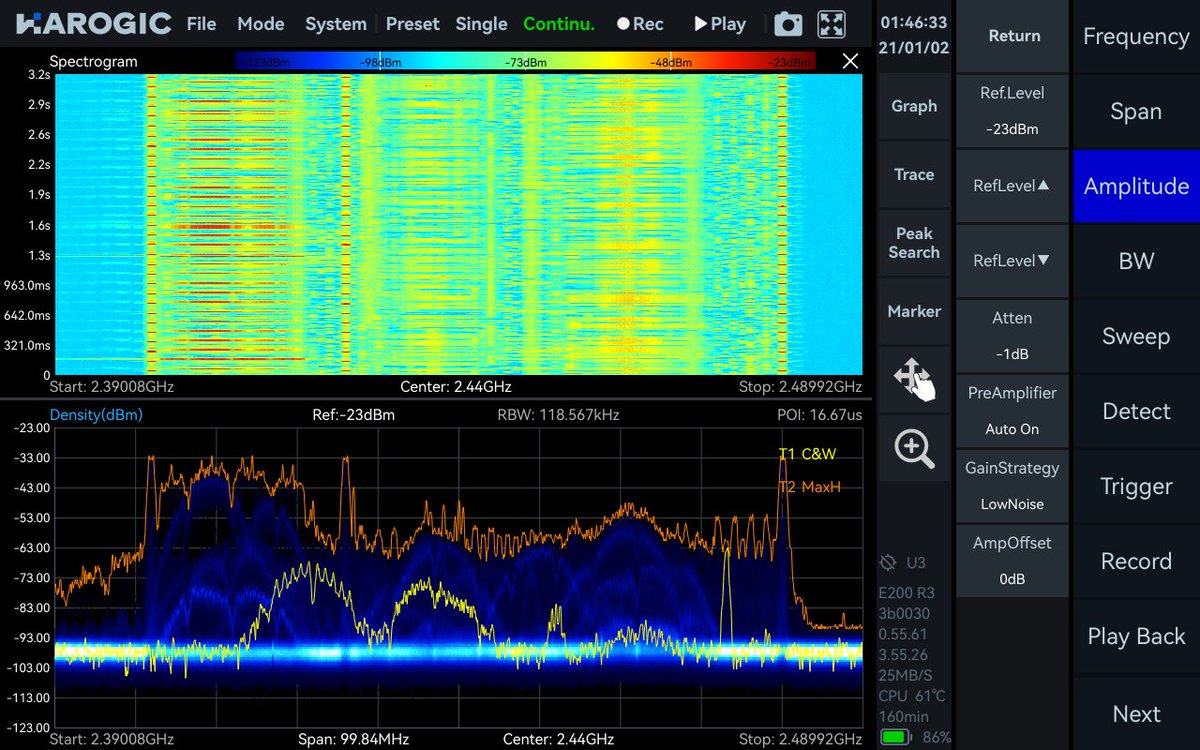Toggle fullscreen view icon
The image size is (1200, 750).
tap(831, 24)
